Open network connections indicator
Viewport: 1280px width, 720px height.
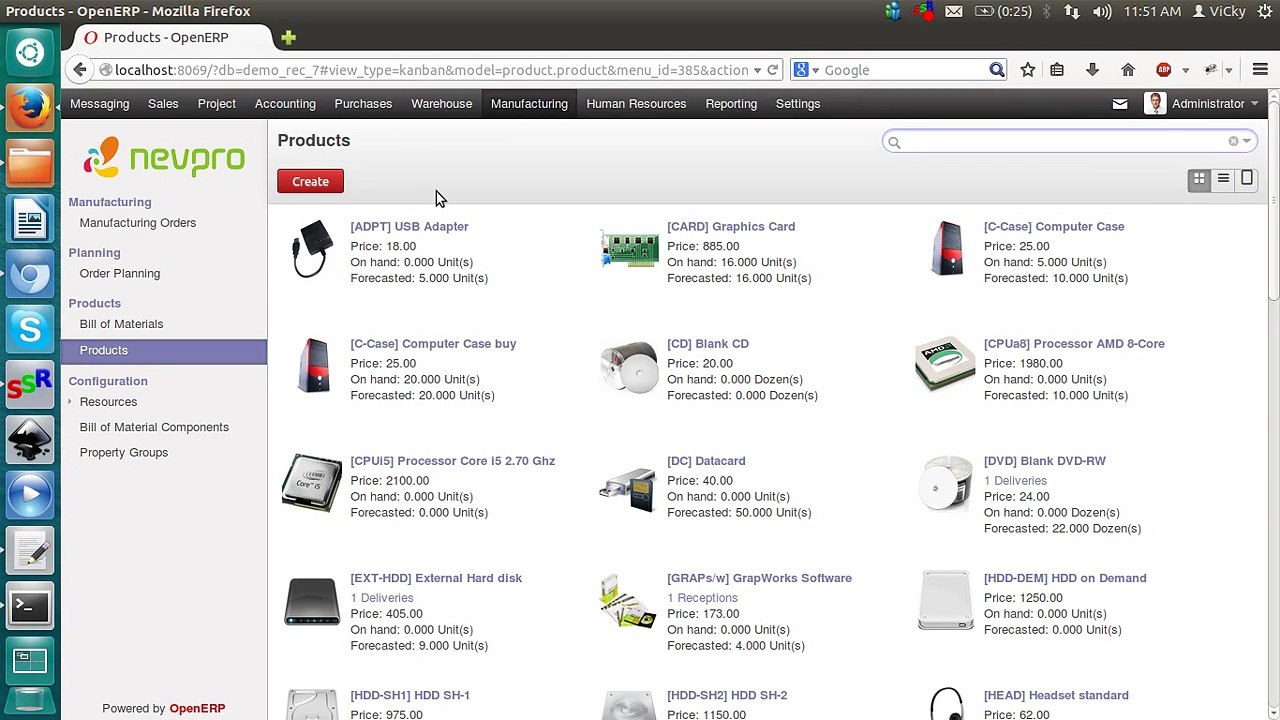point(1072,11)
